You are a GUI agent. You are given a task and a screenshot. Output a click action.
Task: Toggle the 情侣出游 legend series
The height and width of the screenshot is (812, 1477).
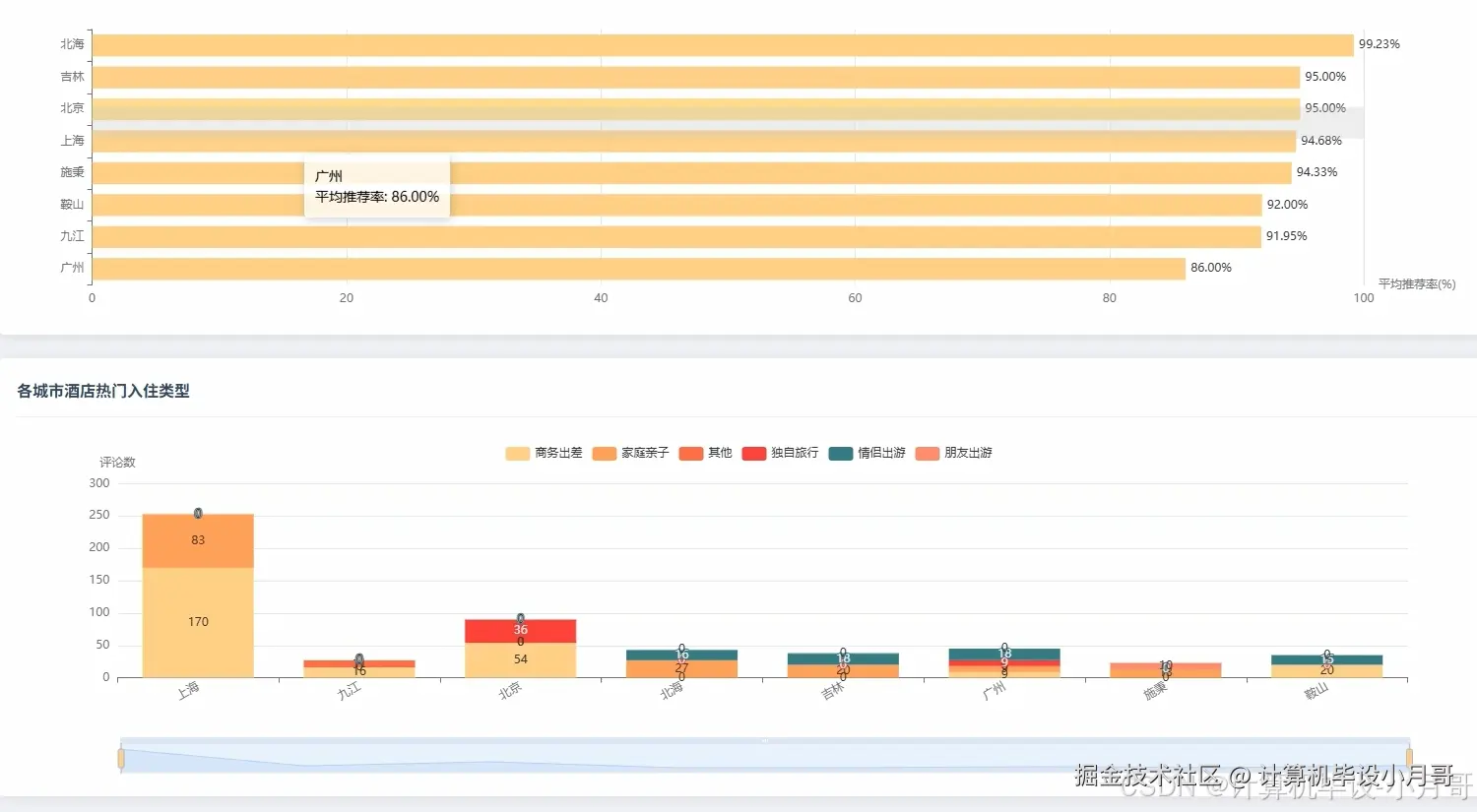coord(867,453)
